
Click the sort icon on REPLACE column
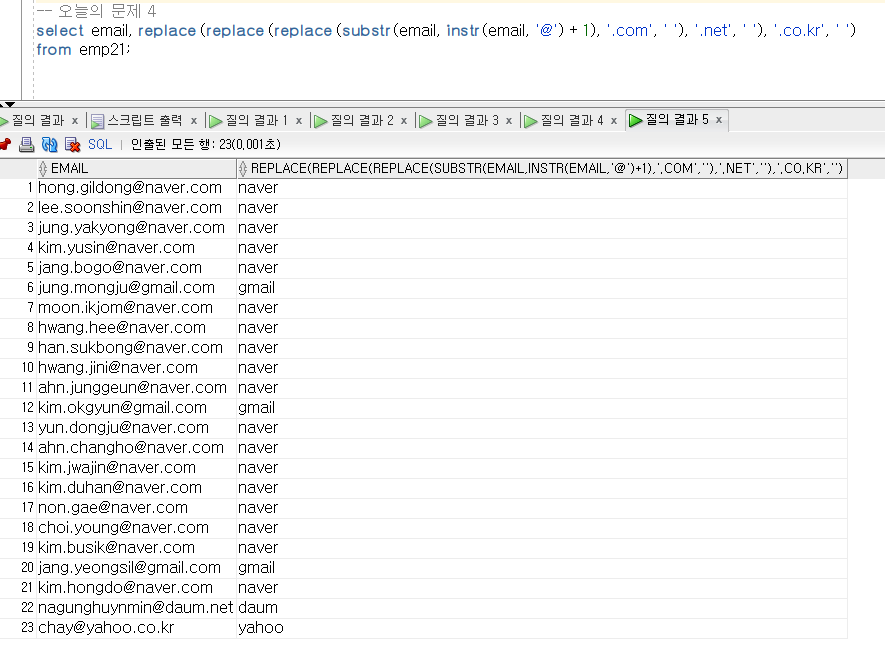(x=243, y=168)
